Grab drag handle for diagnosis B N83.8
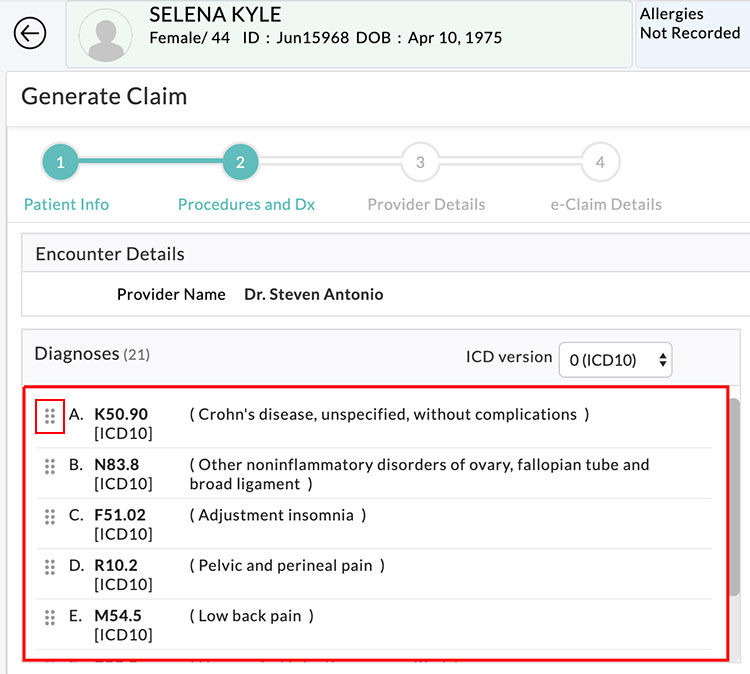This screenshot has width=750, height=674. [50, 466]
